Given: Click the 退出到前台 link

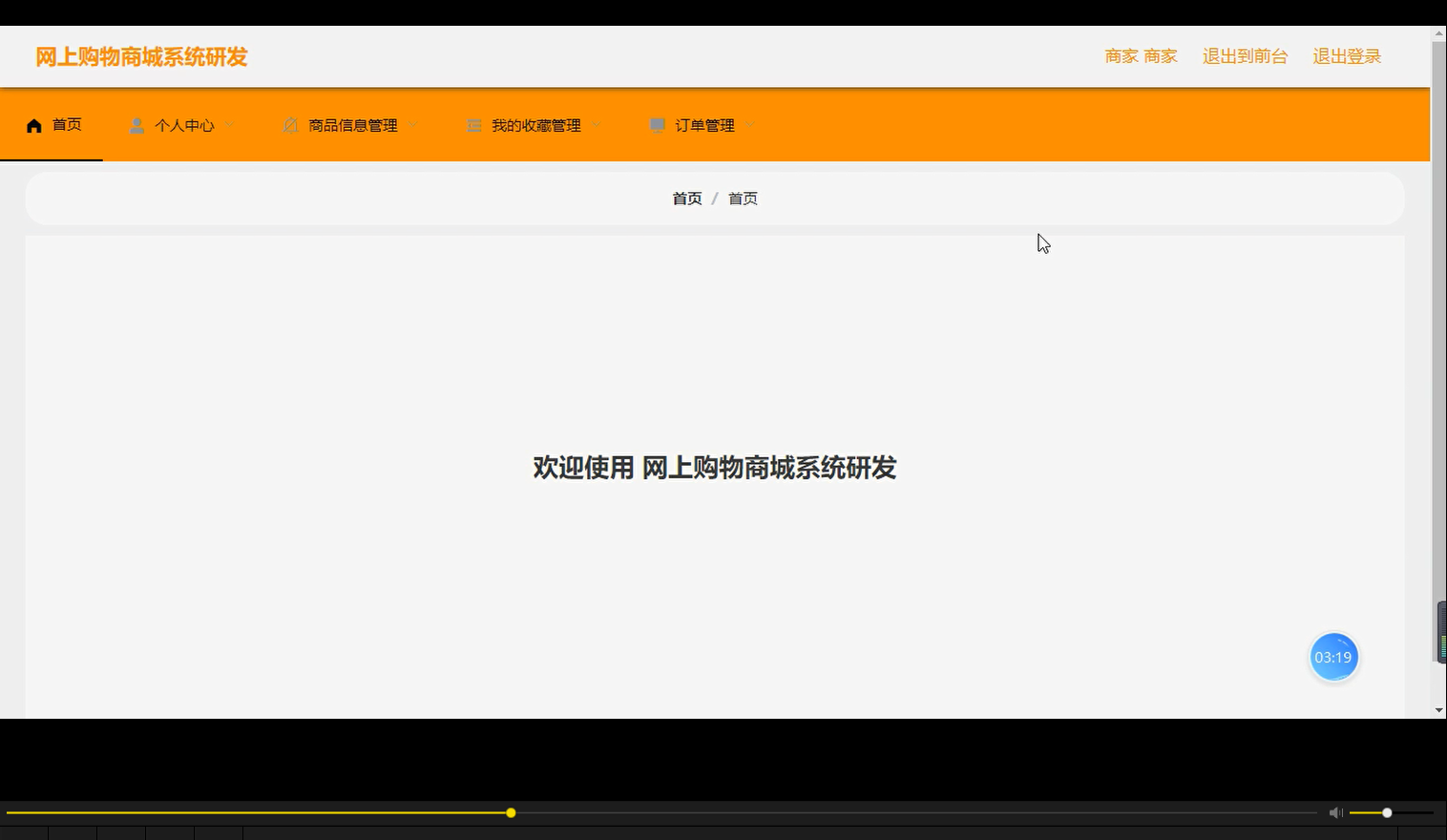Looking at the screenshot, I should [1245, 55].
